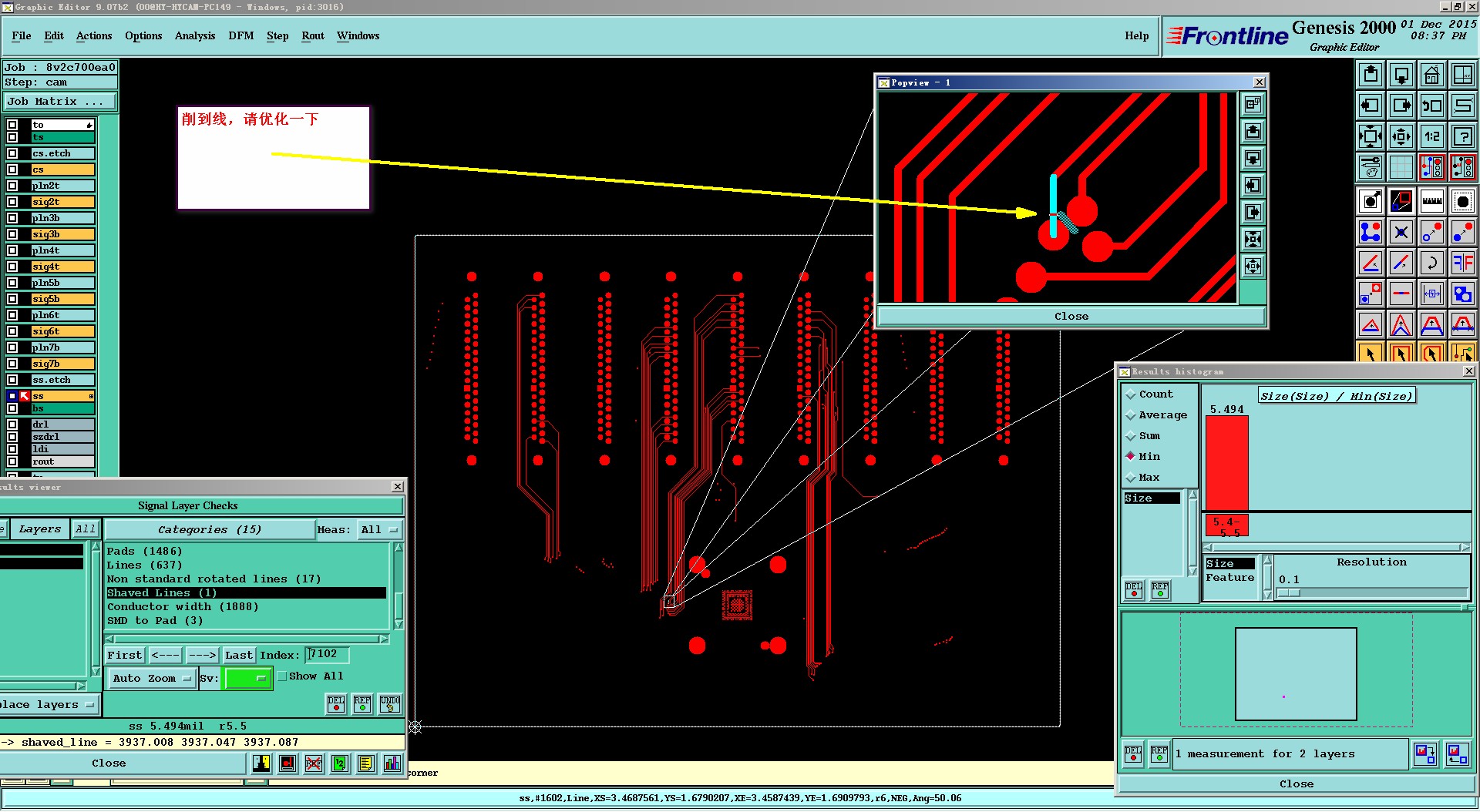Click the yellow notes icon in results viewer
The image size is (1480, 812).
(365, 763)
